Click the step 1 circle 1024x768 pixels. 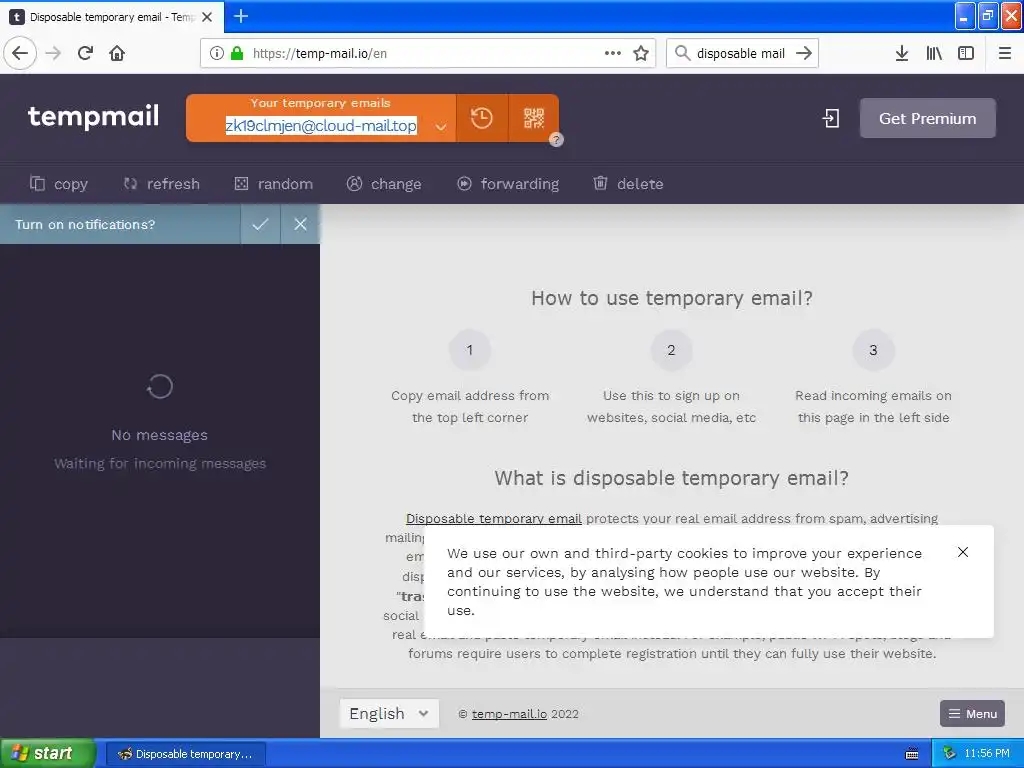[470, 350]
